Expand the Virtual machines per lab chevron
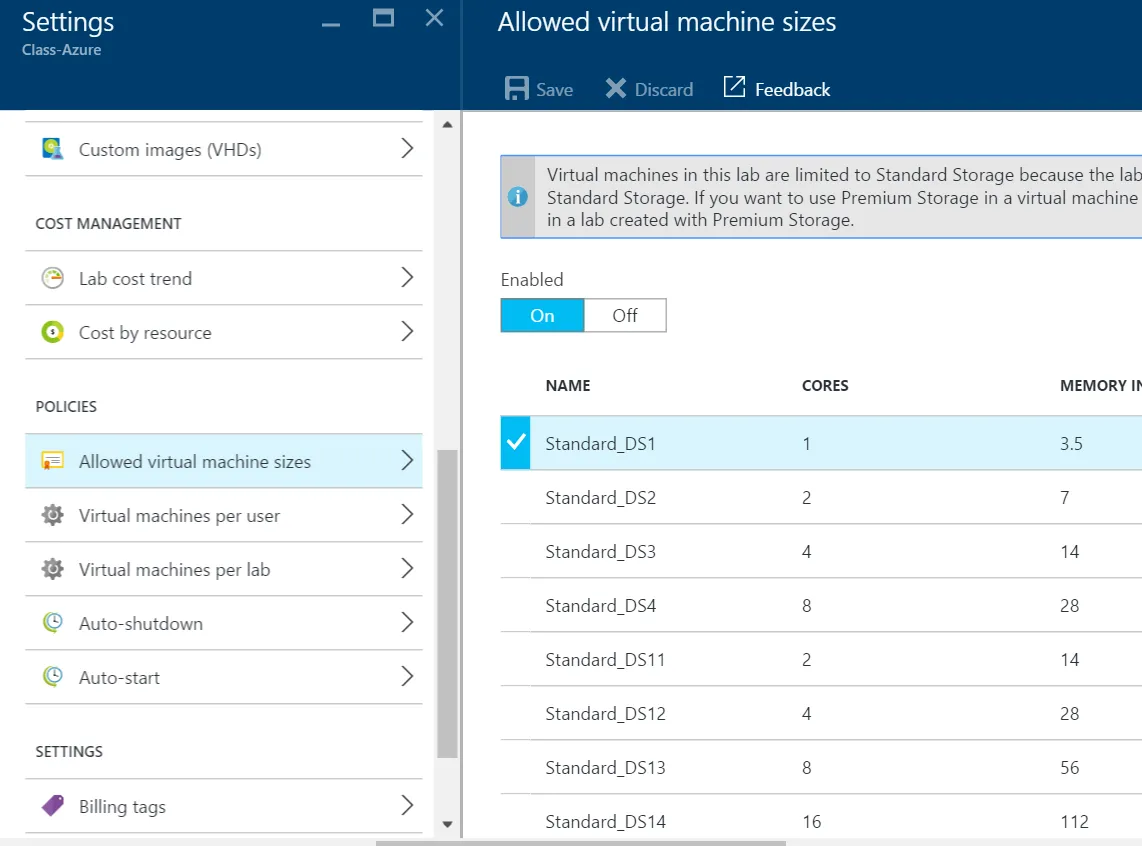 (x=407, y=569)
